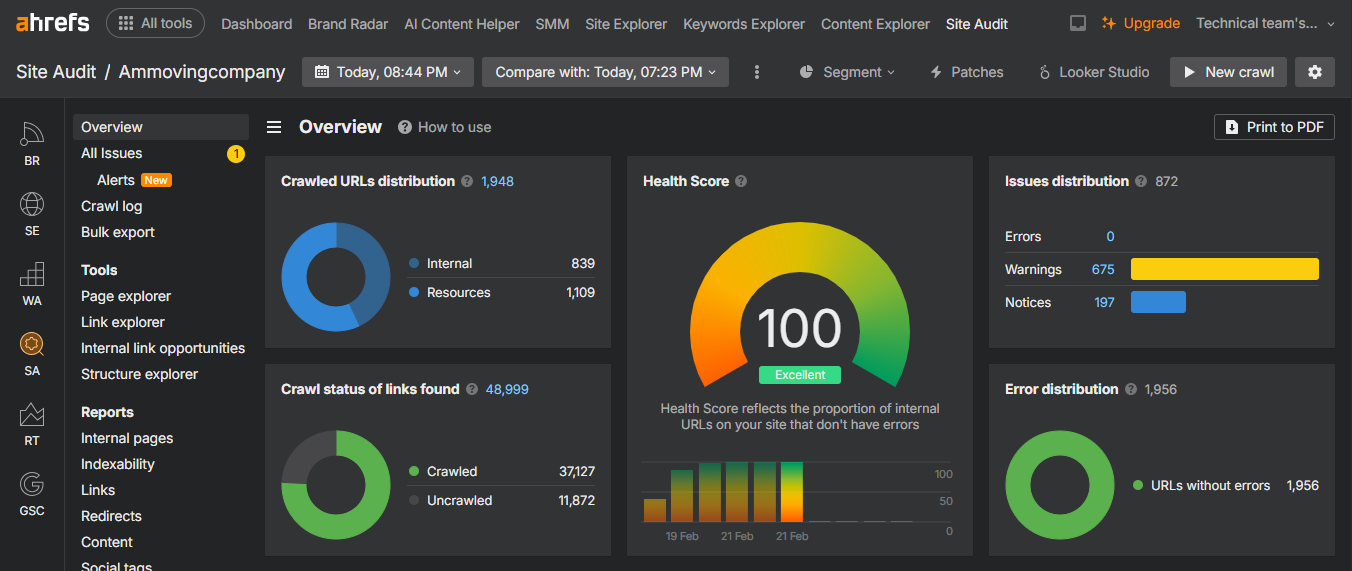Screen dimensions: 1352x571
Task: Open the BR Brand Radar sidebar icon
Action: point(32,143)
